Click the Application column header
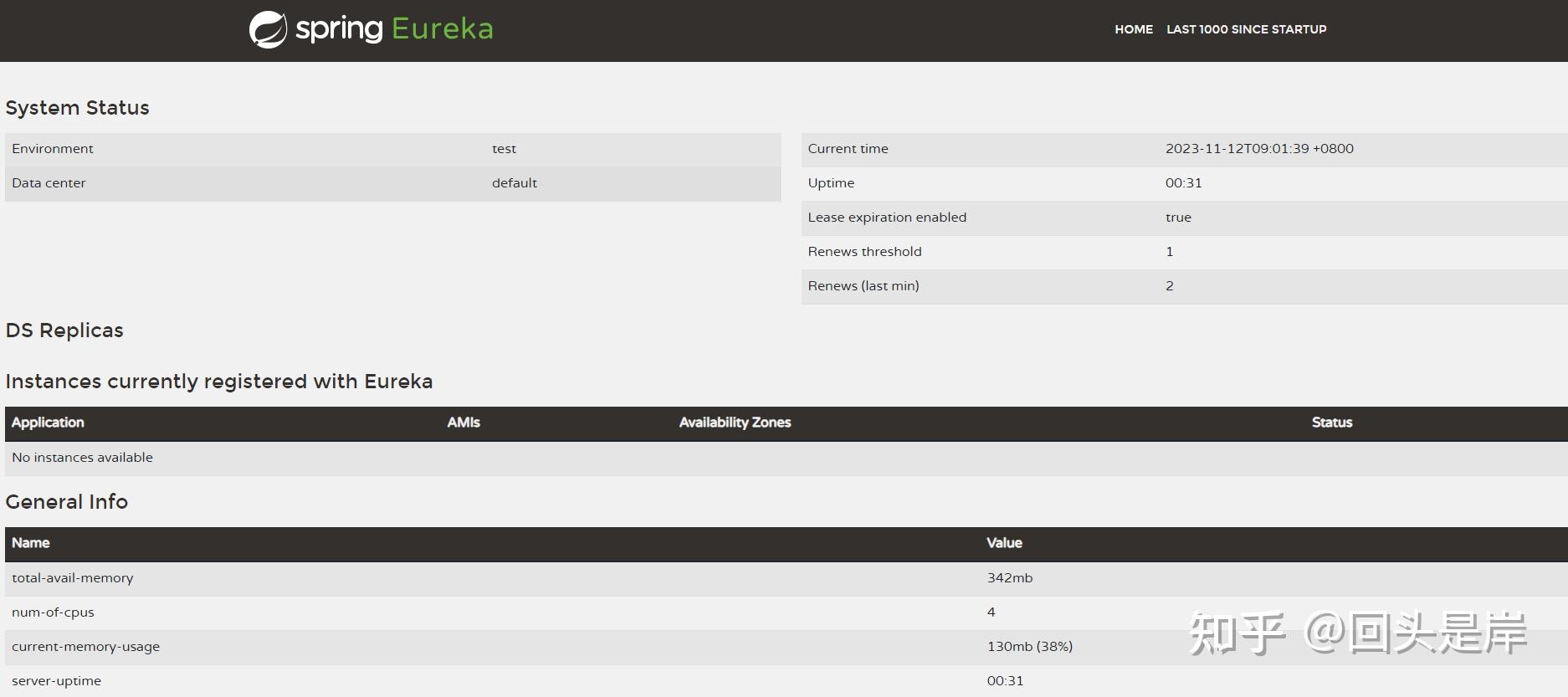 click(x=48, y=423)
